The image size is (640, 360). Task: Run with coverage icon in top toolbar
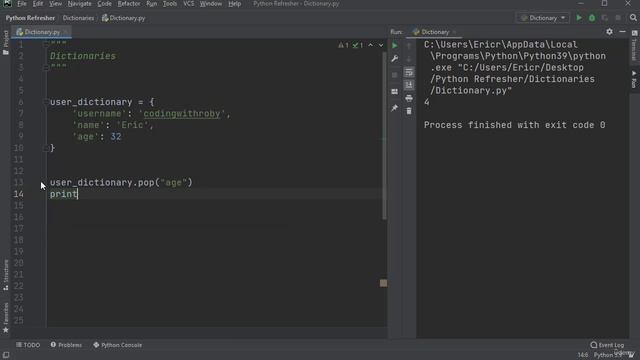coord(604,18)
